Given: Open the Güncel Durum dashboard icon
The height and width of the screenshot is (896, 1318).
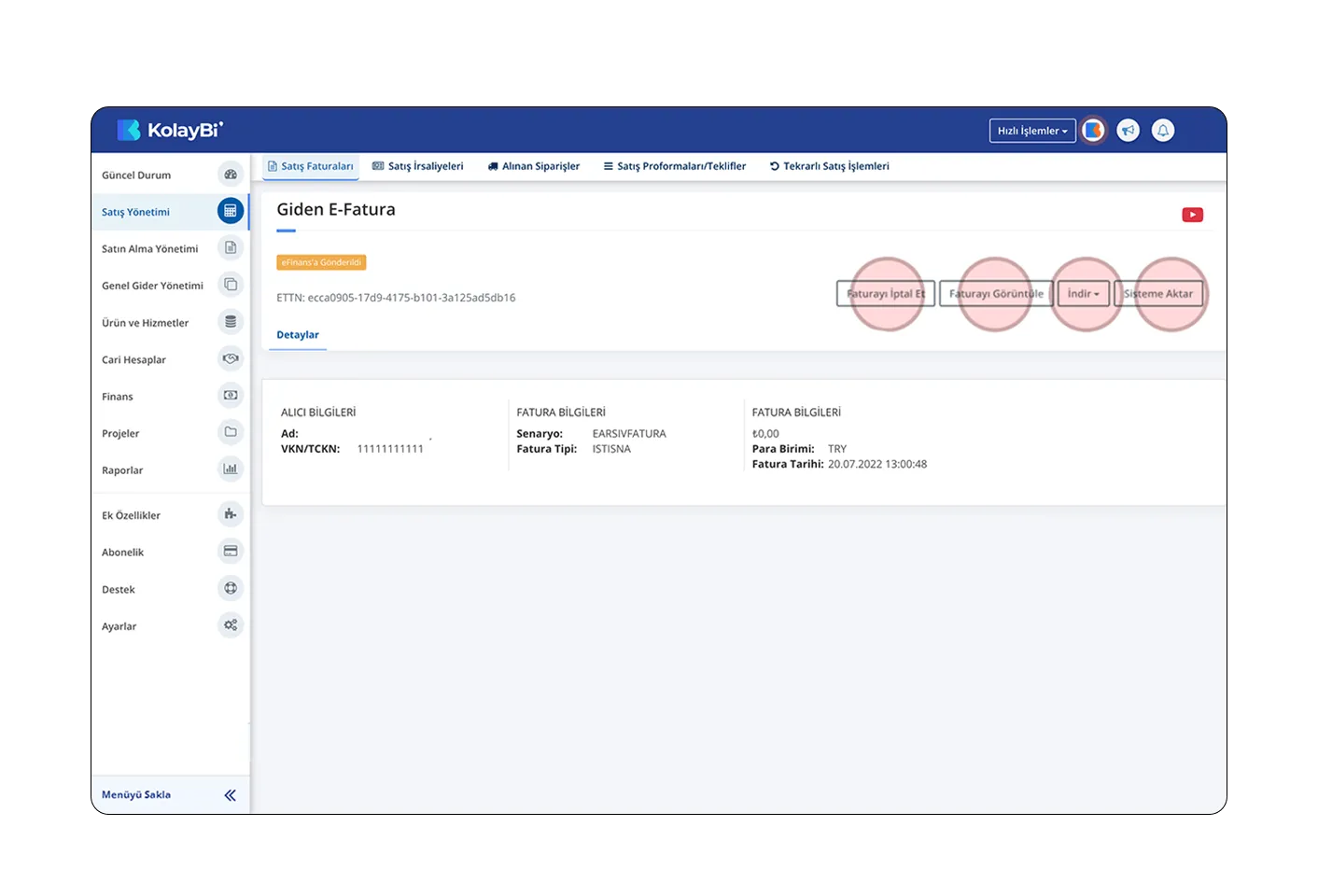Looking at the screenshot, I should point(231,175).
